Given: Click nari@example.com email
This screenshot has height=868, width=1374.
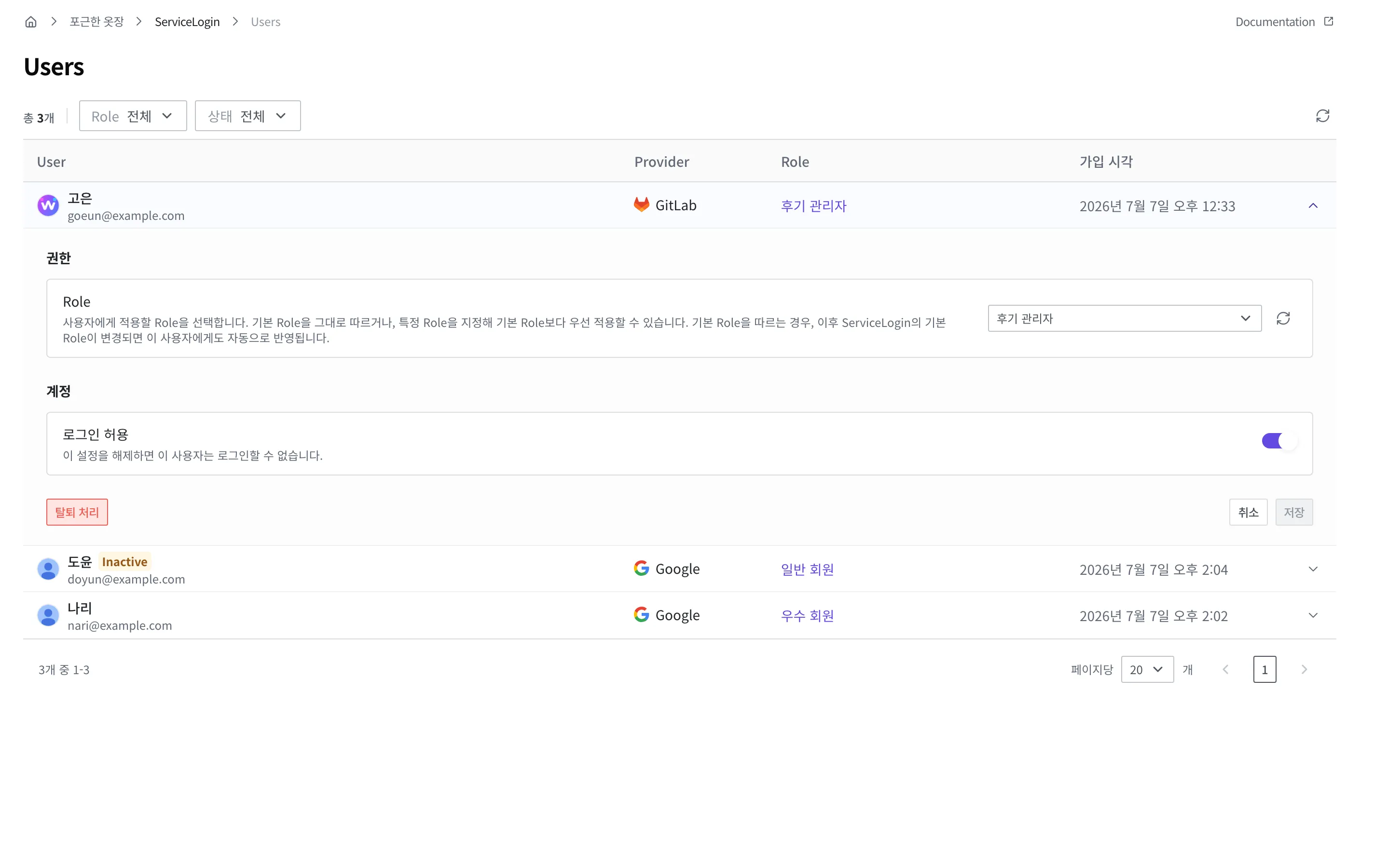Looking at the screenshot, I should [120, 625].
